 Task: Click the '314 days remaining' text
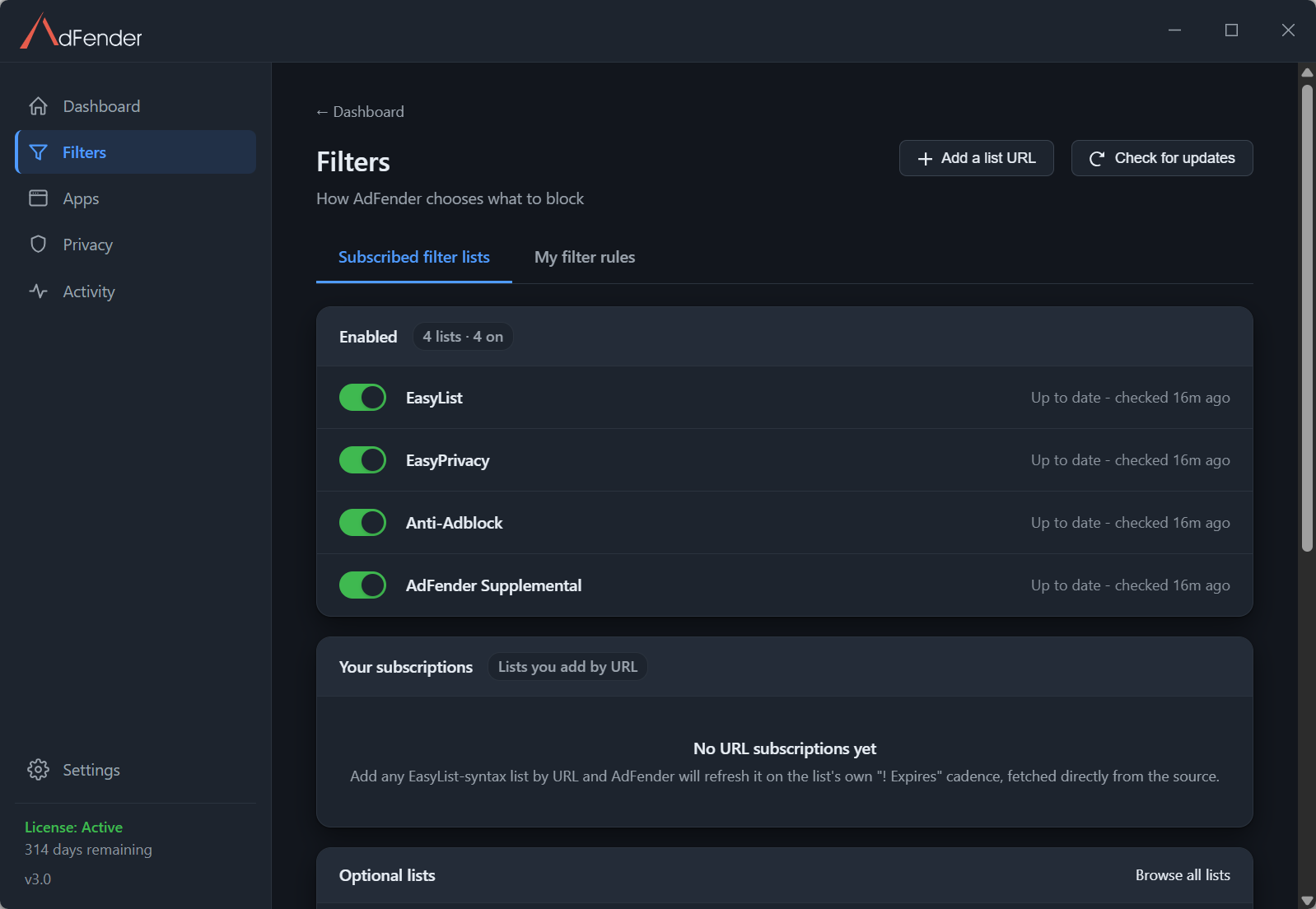click(x=88, y=850)
